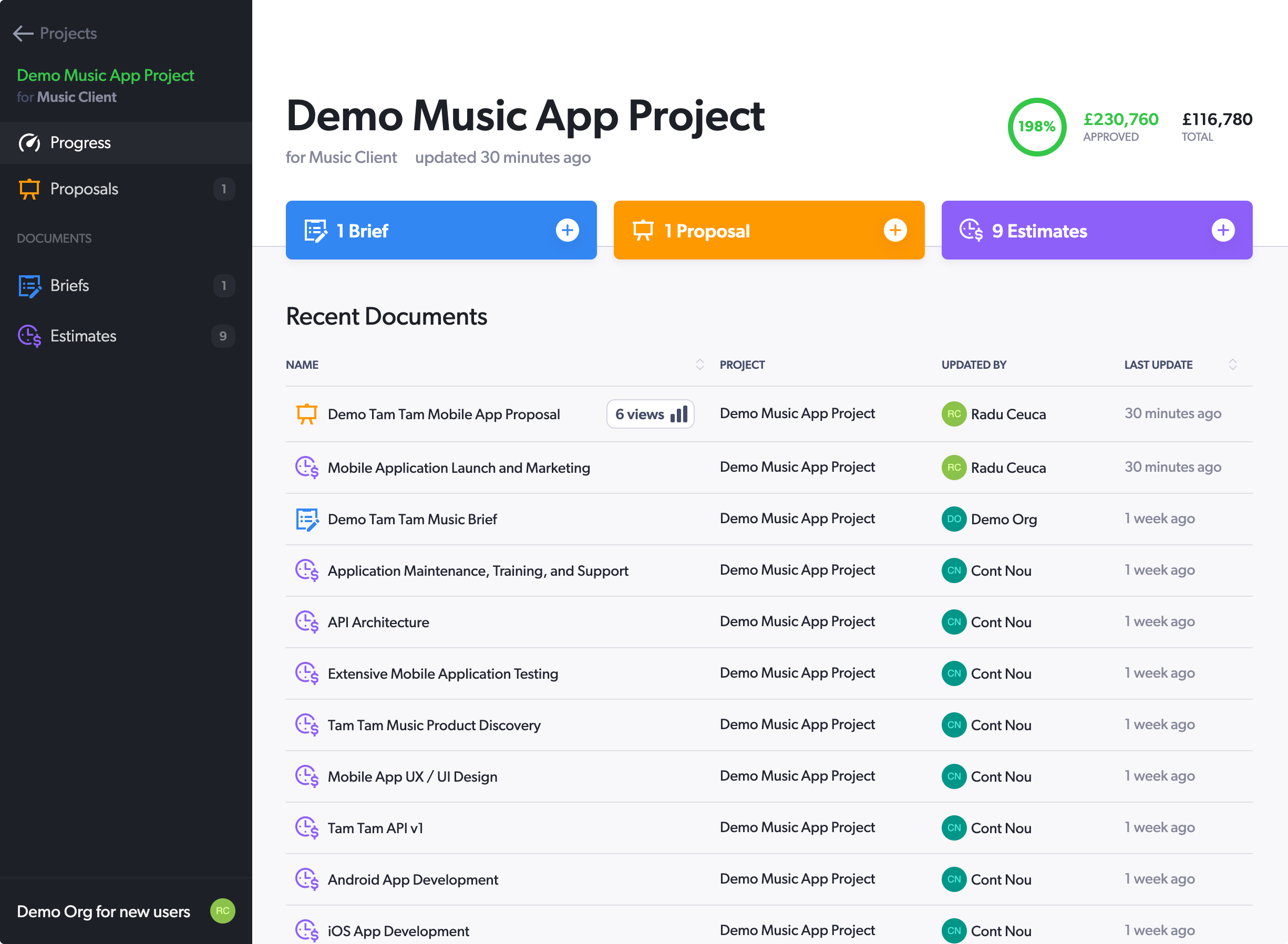Open Mobile App UX / UI Design document
Viewport: 1288px width, 944px height.
(x=412, y=776)
